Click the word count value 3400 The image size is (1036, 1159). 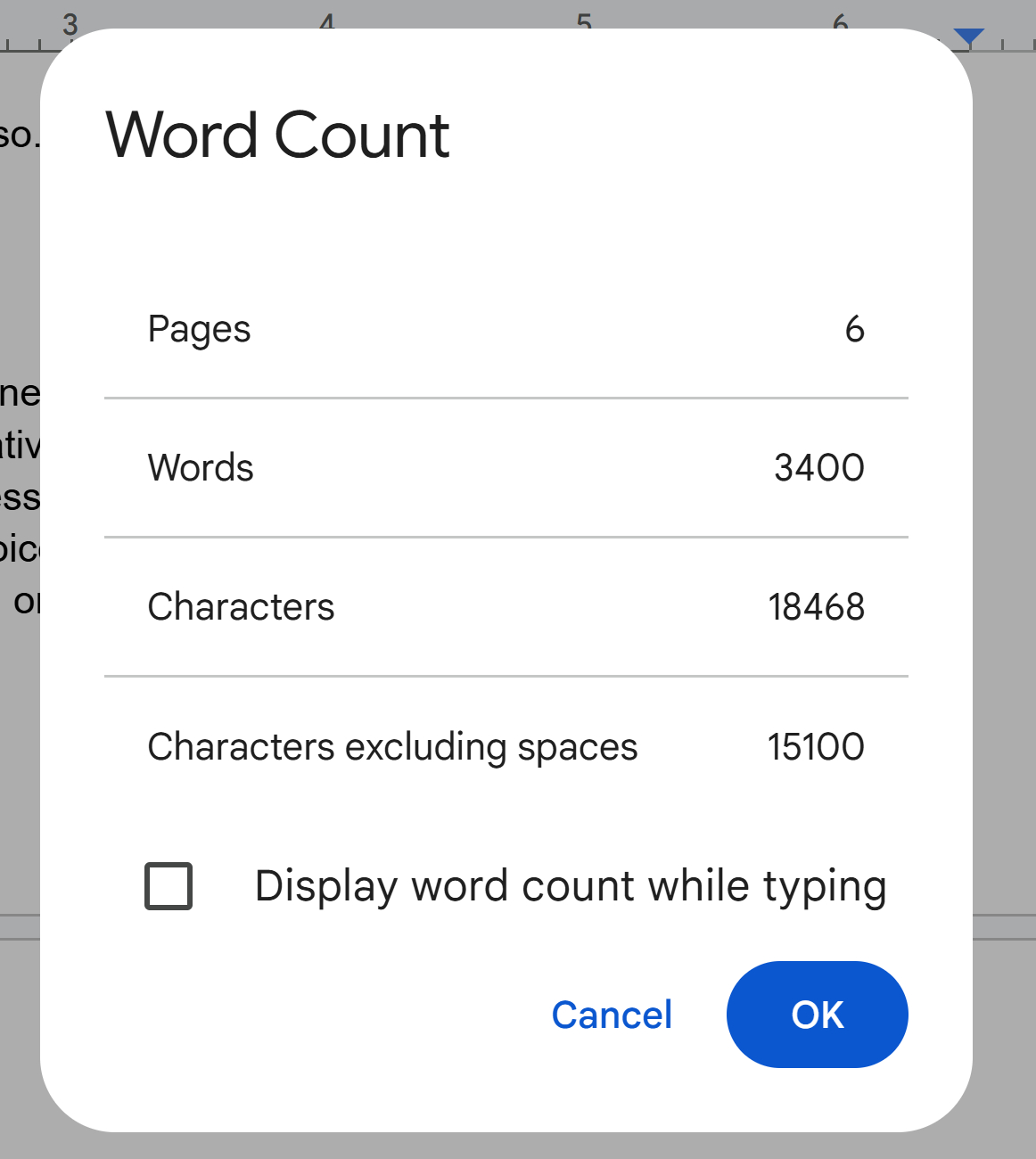pos(818,468)
